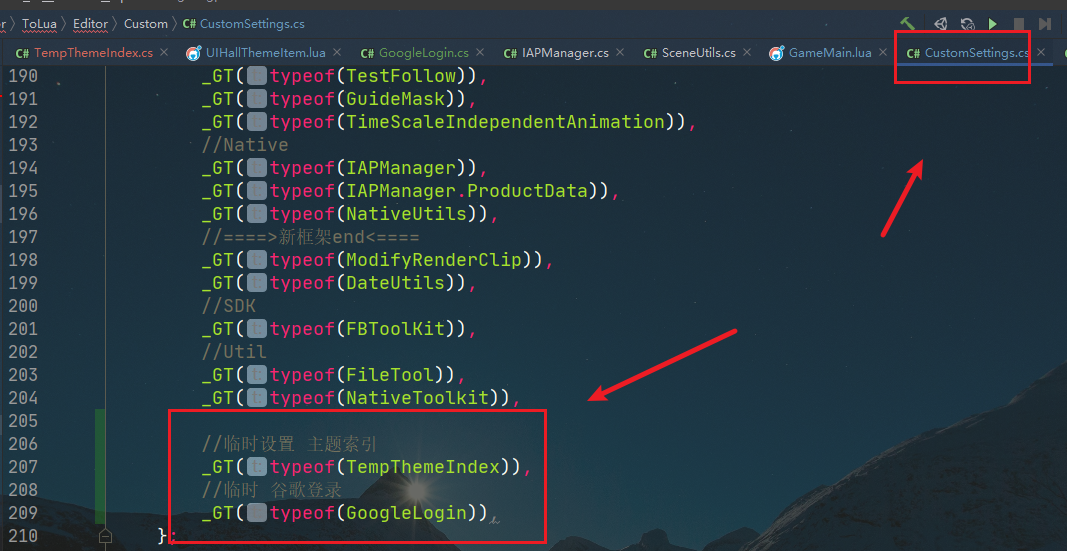Click the type hint before typeof(TempThemeIndex)
Viewport: 1067px width, 551px height.
(257, 467)
